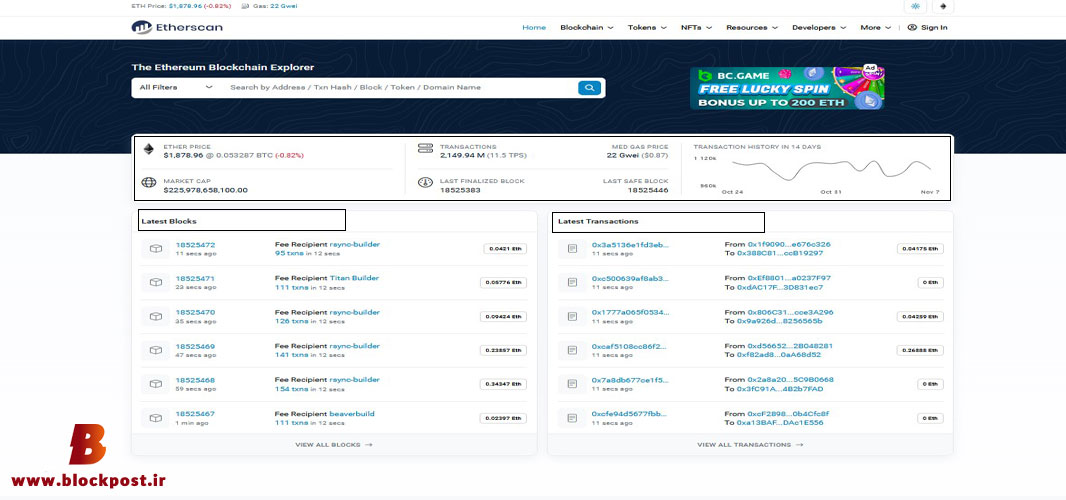Click the Sign In link
Viewport: 1066px width, 500px height.
[934, 27]
